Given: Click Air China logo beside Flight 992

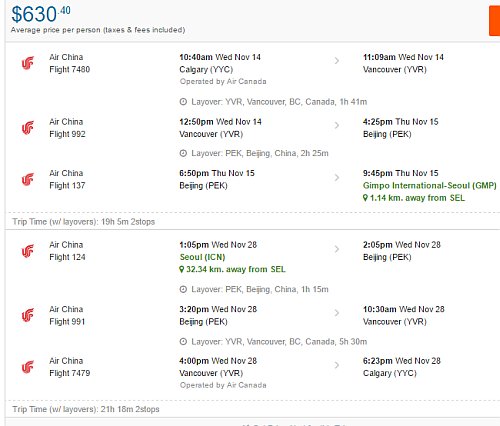Looking at the screenshot, I should (28, 128).
